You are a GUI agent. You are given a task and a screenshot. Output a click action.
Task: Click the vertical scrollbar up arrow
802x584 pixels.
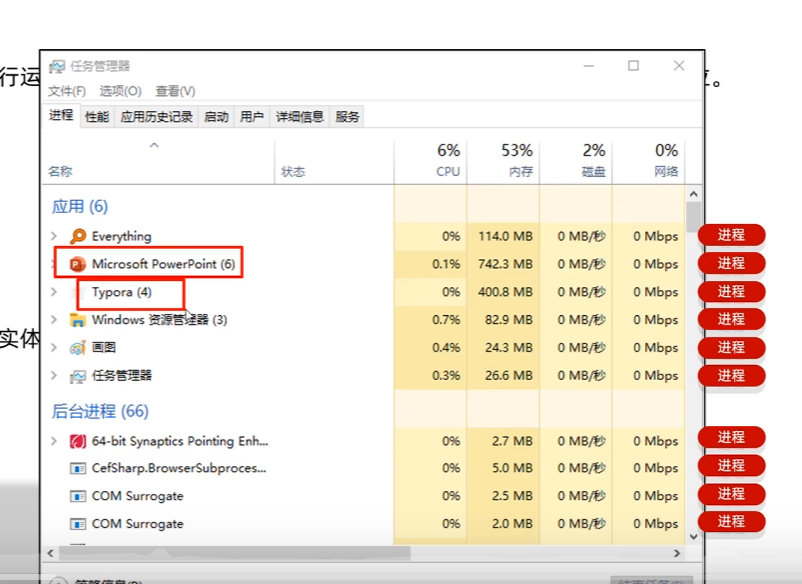click(x=694, y=194)
